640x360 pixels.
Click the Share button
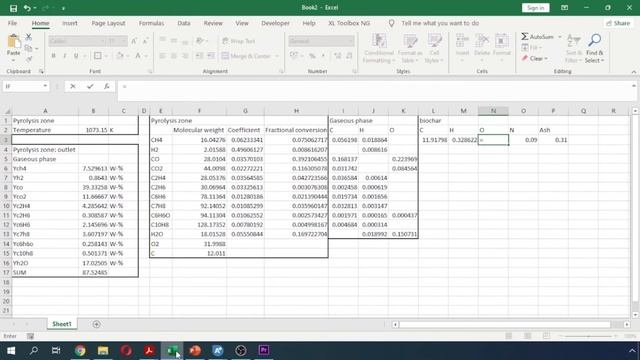(618, 23)
